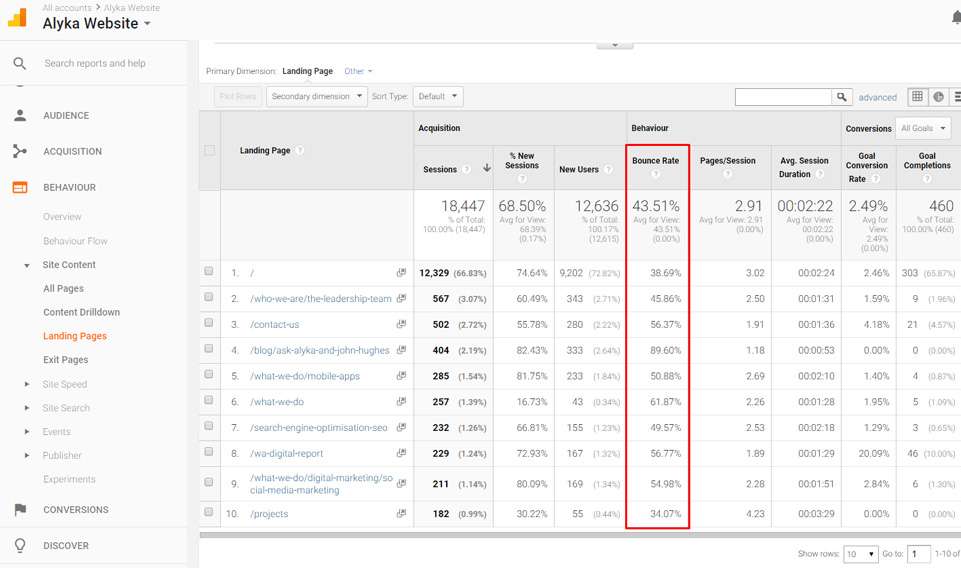The image size is (961, 582).
Task: Click the advanced filter link
Action: (877, 97)
